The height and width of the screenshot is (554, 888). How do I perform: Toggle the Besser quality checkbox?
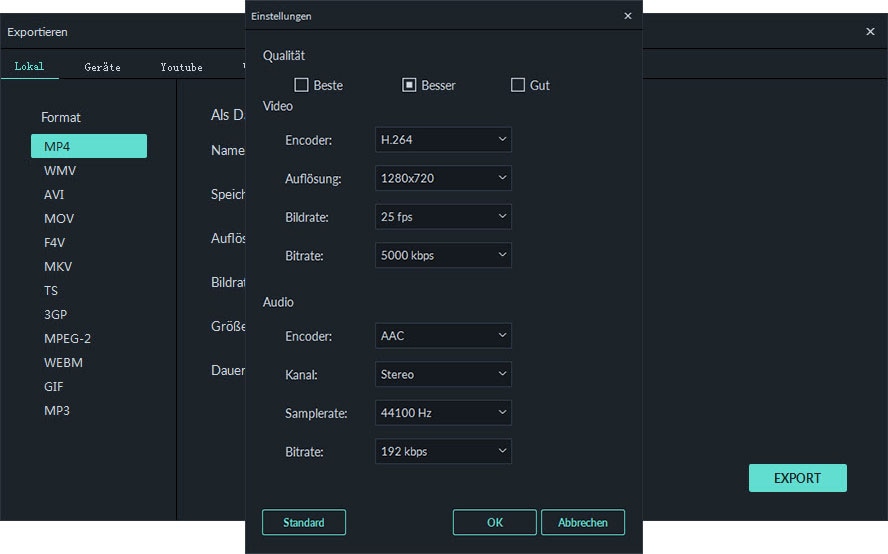tap(409, 85)
